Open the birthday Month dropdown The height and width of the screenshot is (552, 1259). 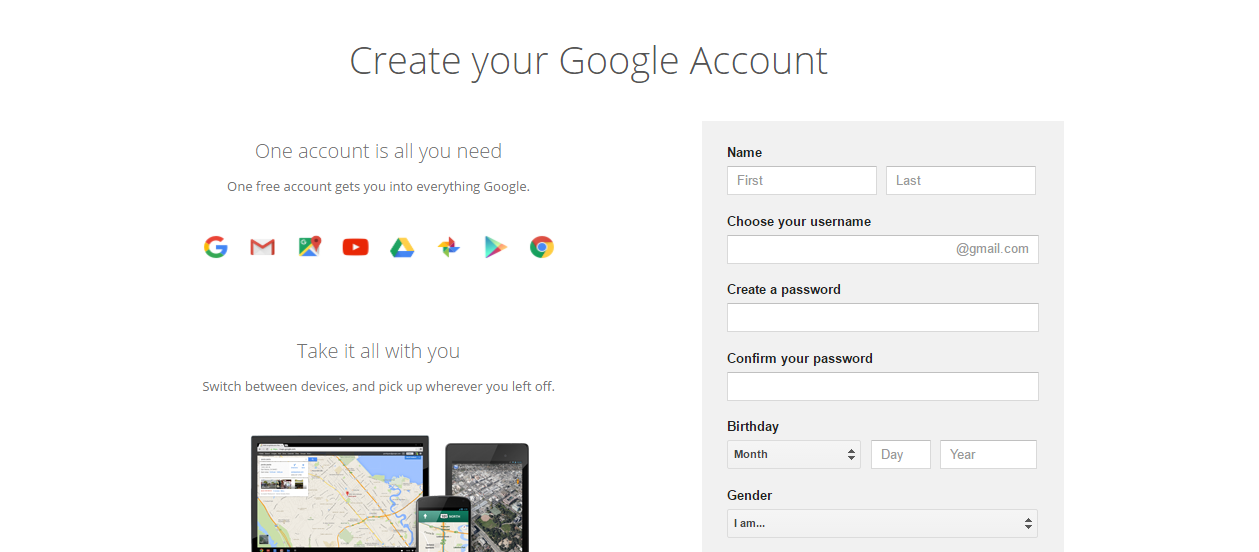[x=794, y=454]
